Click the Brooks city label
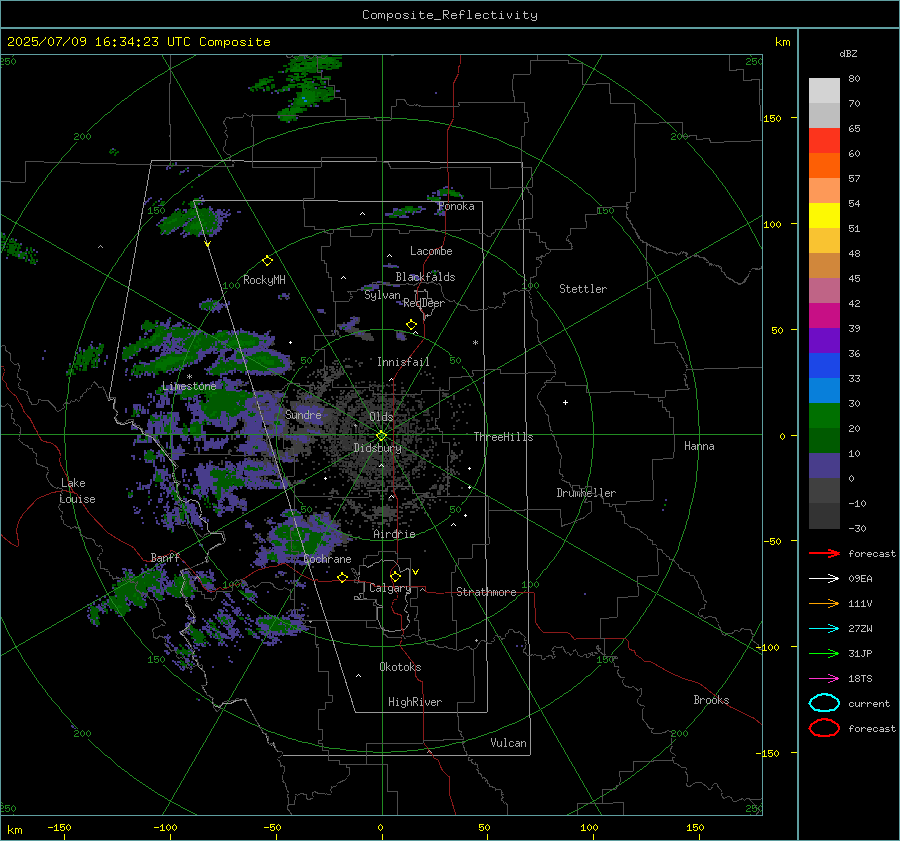The width and height of the screenshot is (900, 841). click(x=711, y=700)
